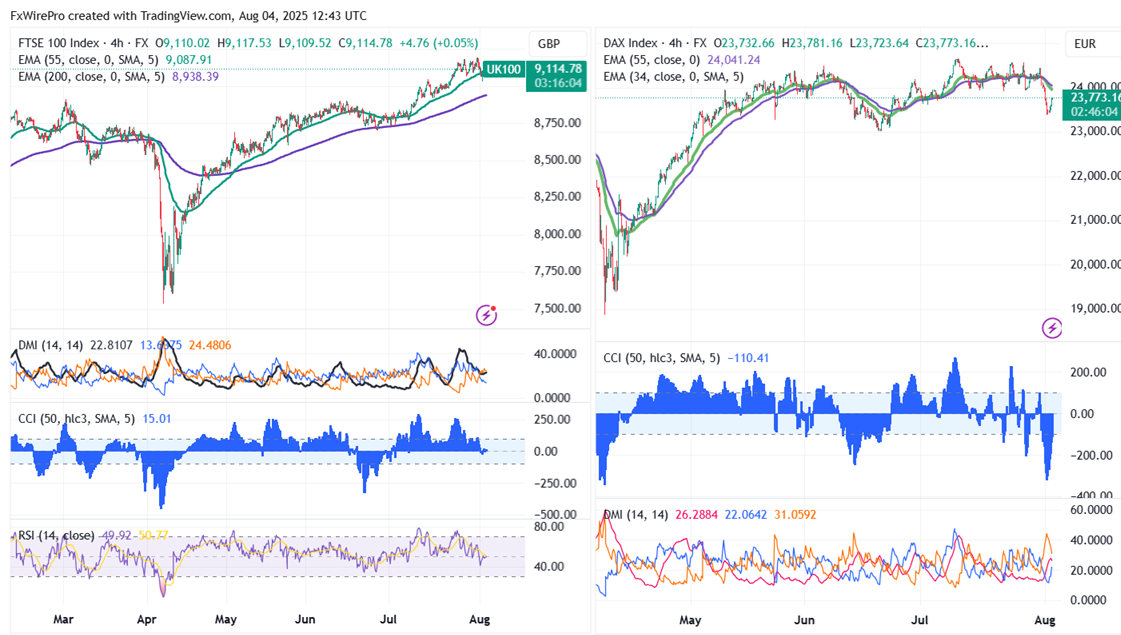Open the GBP currency dropdown
The image size is (1121, 635).
point(549,43)
